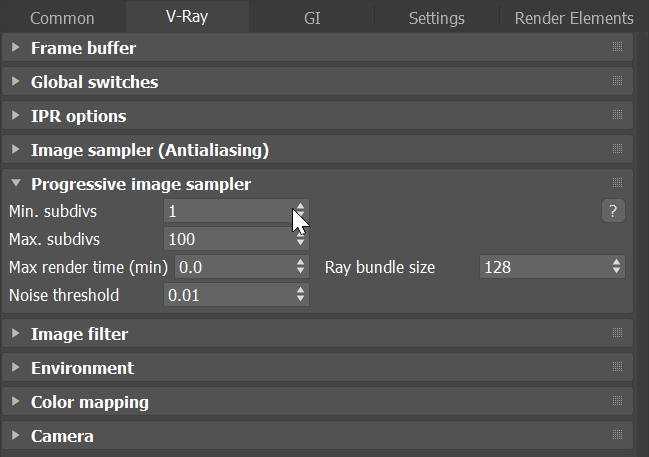The height and width of the screenshot is (457, 649).
Task: Expand the Environment rollout
Action: (x=82, y=368)
